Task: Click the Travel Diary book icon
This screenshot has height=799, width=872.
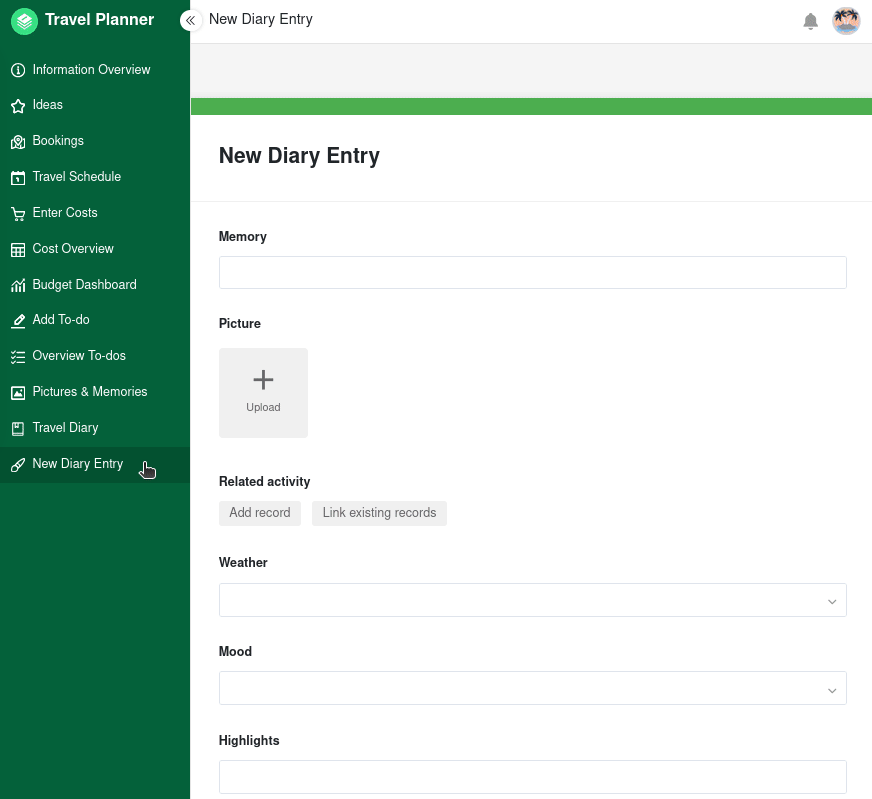Action: [18, 429]
